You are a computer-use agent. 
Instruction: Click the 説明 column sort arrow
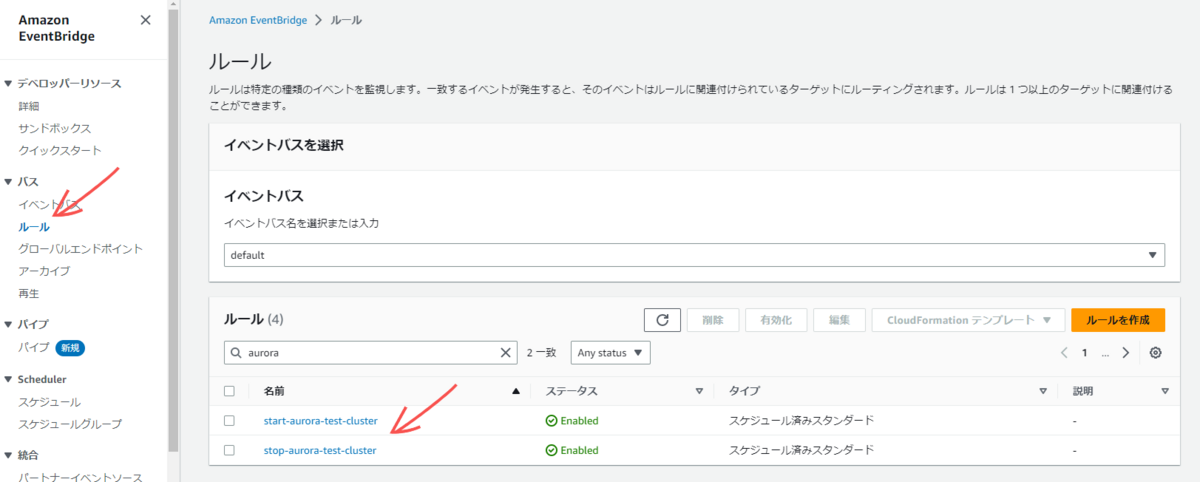tap(1165, 391)
